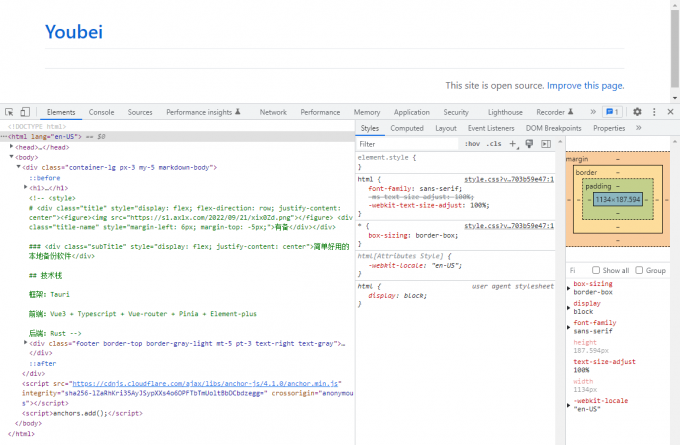The width and height of the screenshot is (680, 445).
Task: Select the ::after pseudo-element row
Action: pyautogui.click(x=42, y=363)
